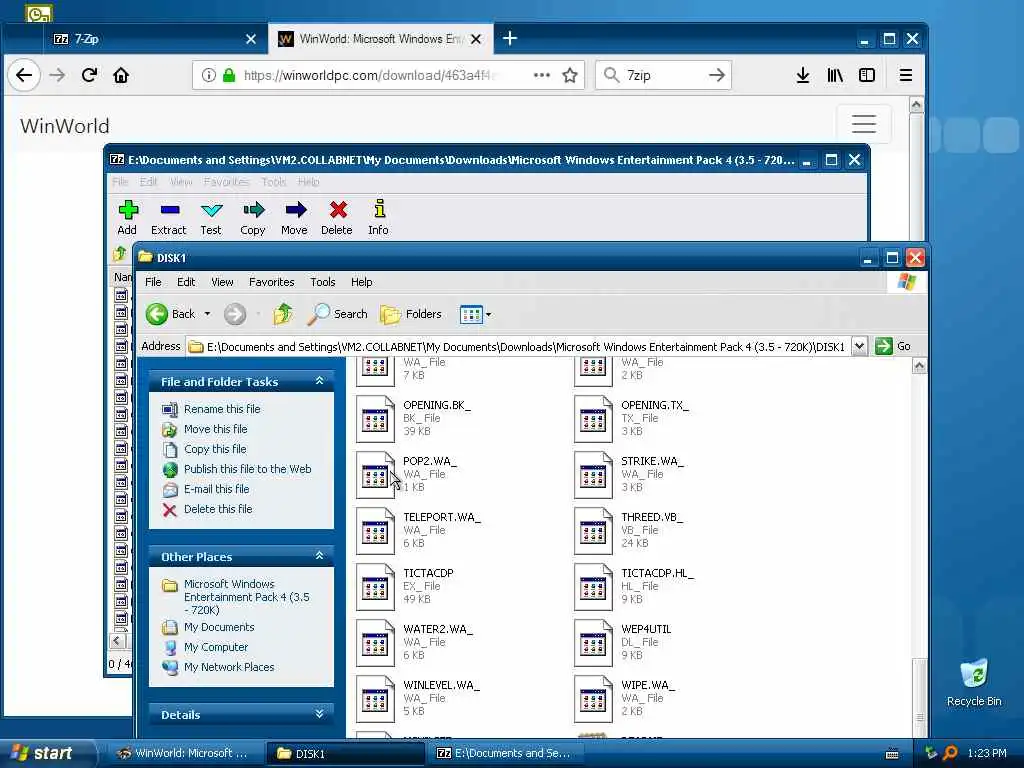The width and height of the screenshot is (1024, 768).
Task: Click the Explorer file list scrollbar up arrow
Action: click(919, 366)
